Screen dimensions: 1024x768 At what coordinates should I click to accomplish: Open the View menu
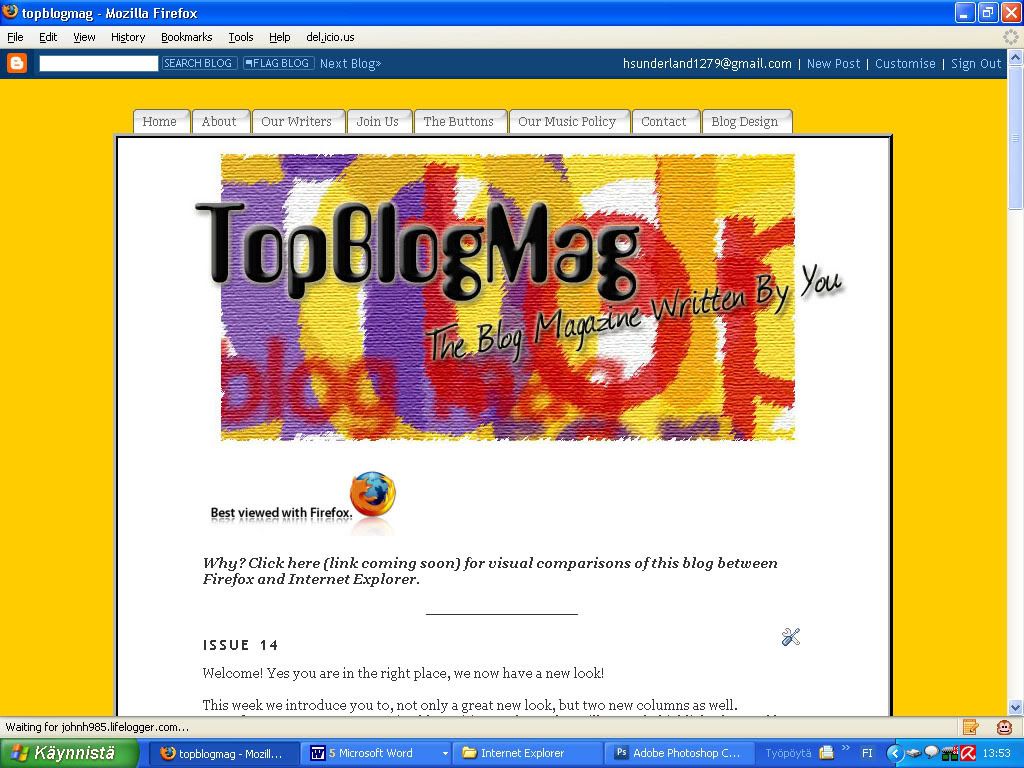(x=84, y=37)
